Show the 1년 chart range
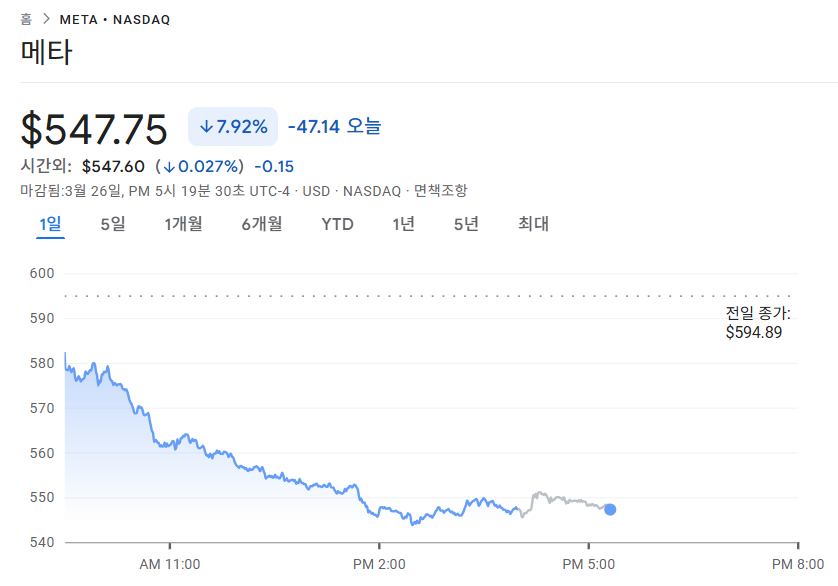The width and height of the screenshot is (838, 586). [x=403, y=224]
